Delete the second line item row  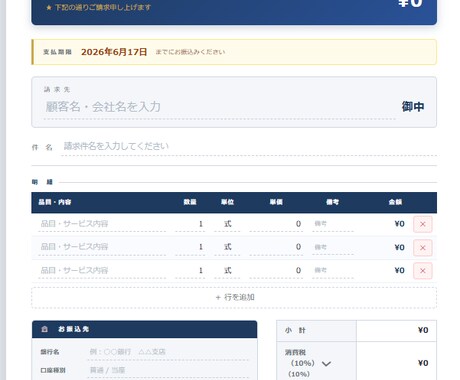tap(423, 248)
